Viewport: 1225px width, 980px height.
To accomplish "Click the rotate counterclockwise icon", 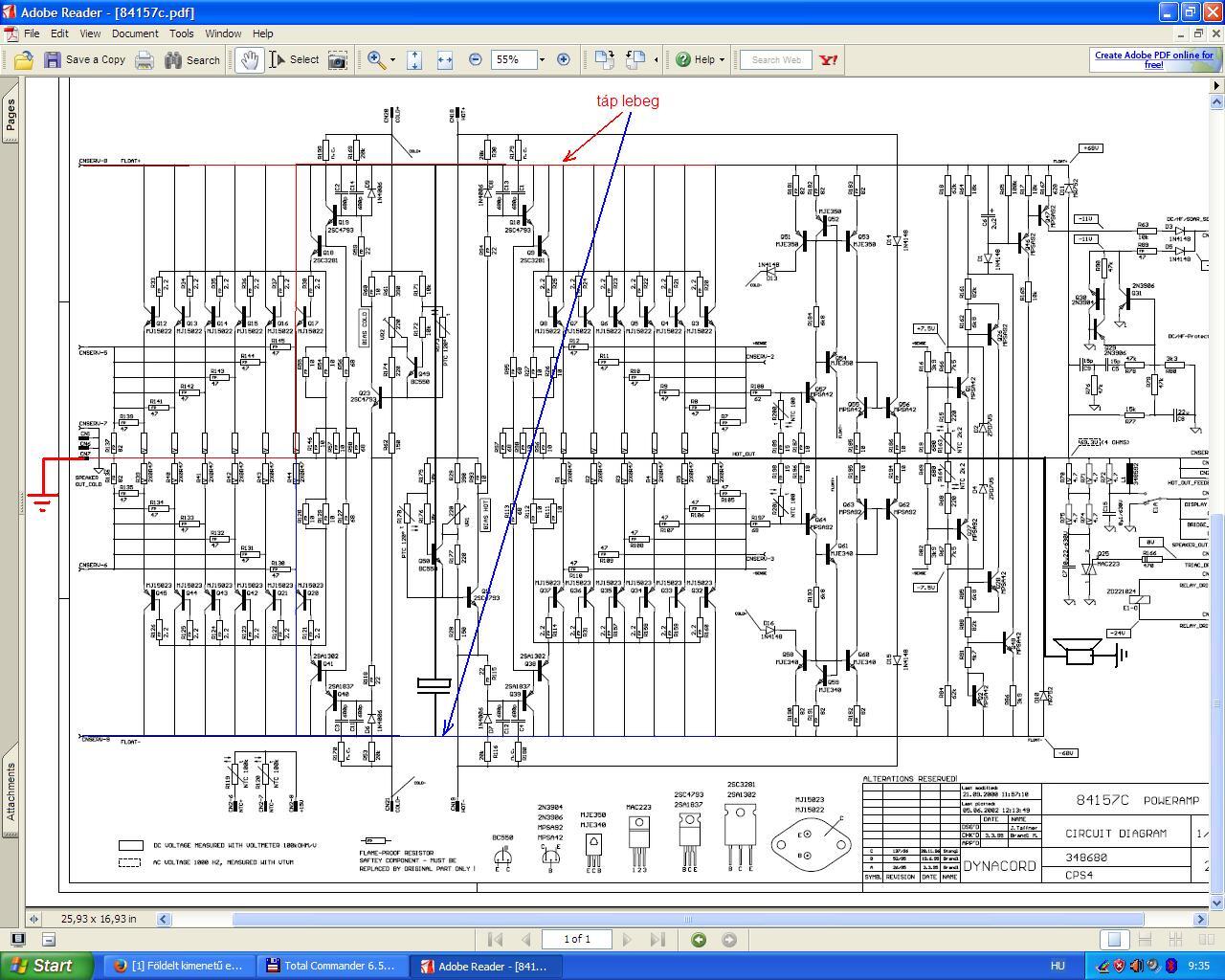I will point(635,59).
